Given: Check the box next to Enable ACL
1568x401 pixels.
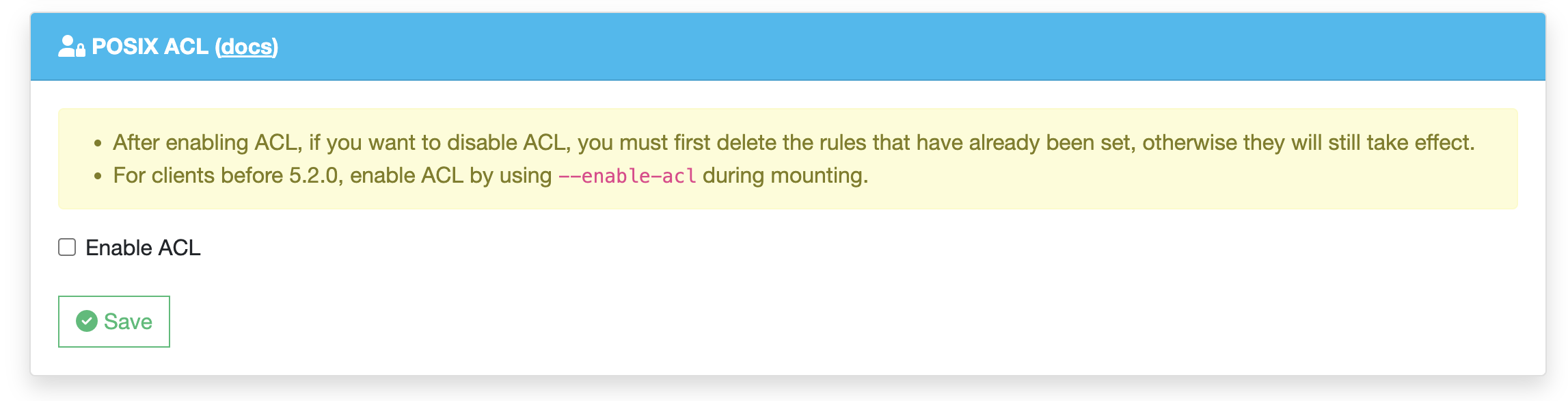Looking at the screenshot, I should pos(68,247).
